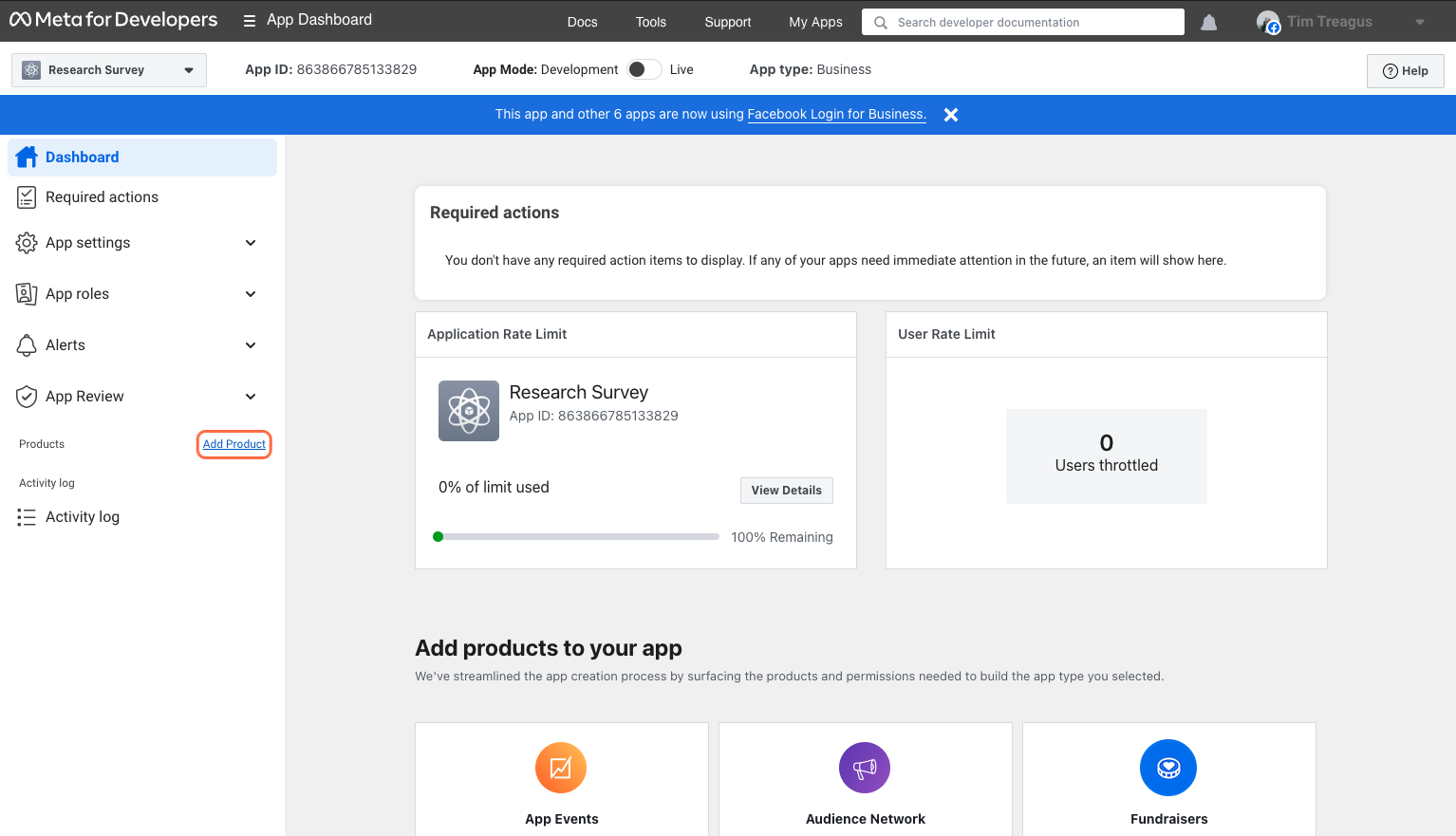Open the account dropdown arrow next to Tim Treagus

coord(1420,22)
